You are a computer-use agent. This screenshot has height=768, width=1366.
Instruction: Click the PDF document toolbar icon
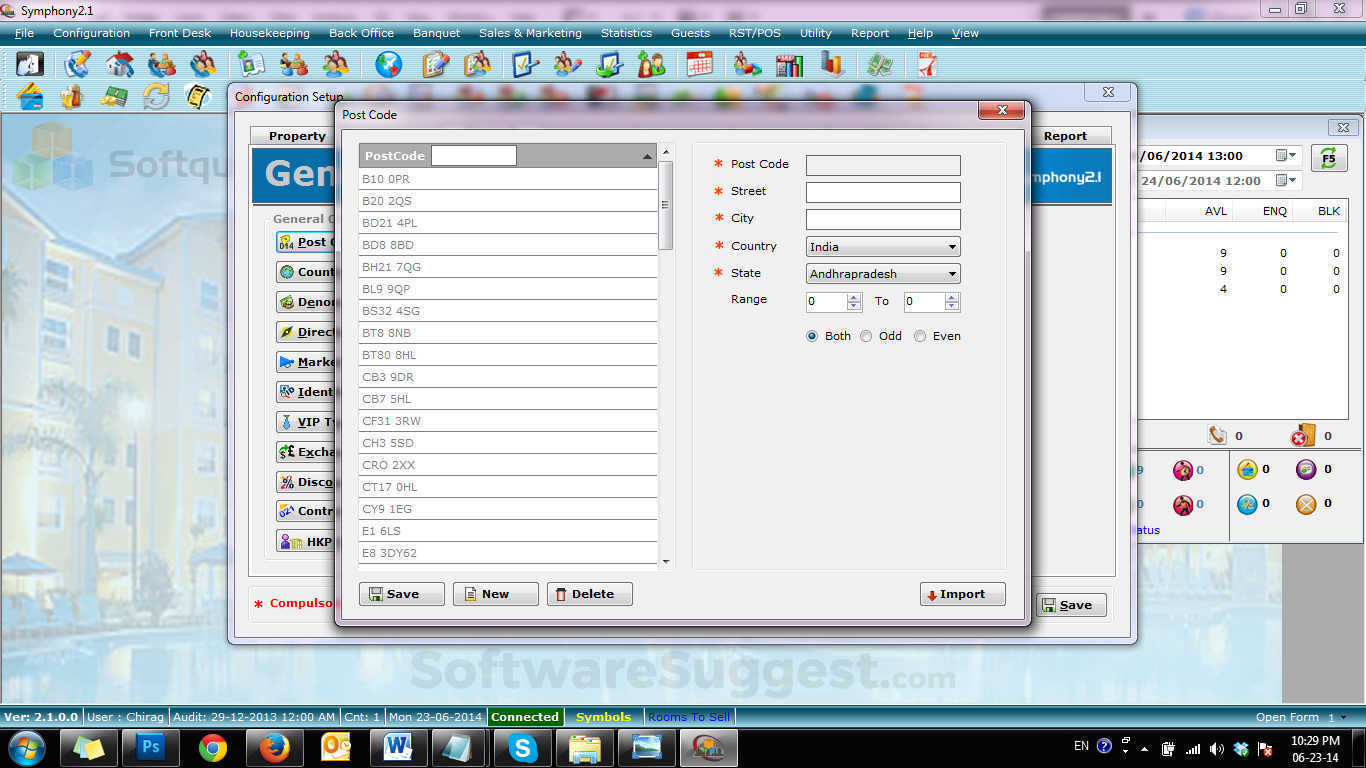[927, 65]
